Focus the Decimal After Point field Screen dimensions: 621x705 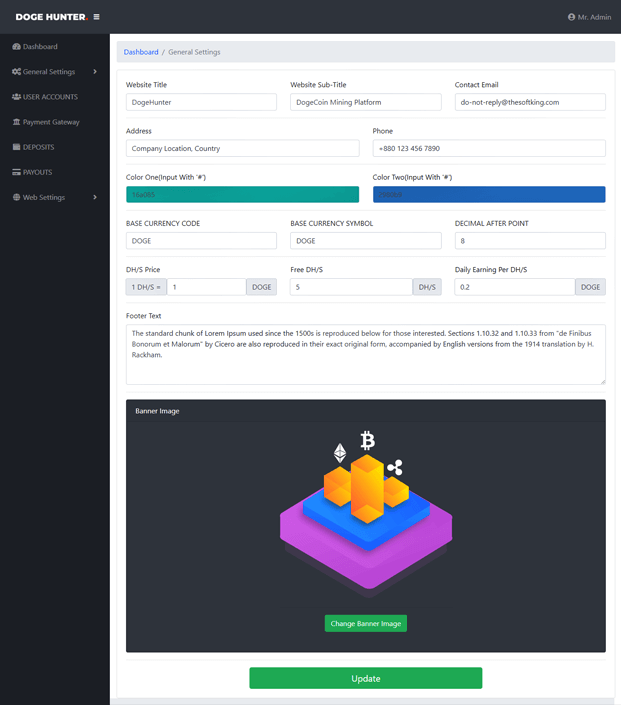[530, 241]
